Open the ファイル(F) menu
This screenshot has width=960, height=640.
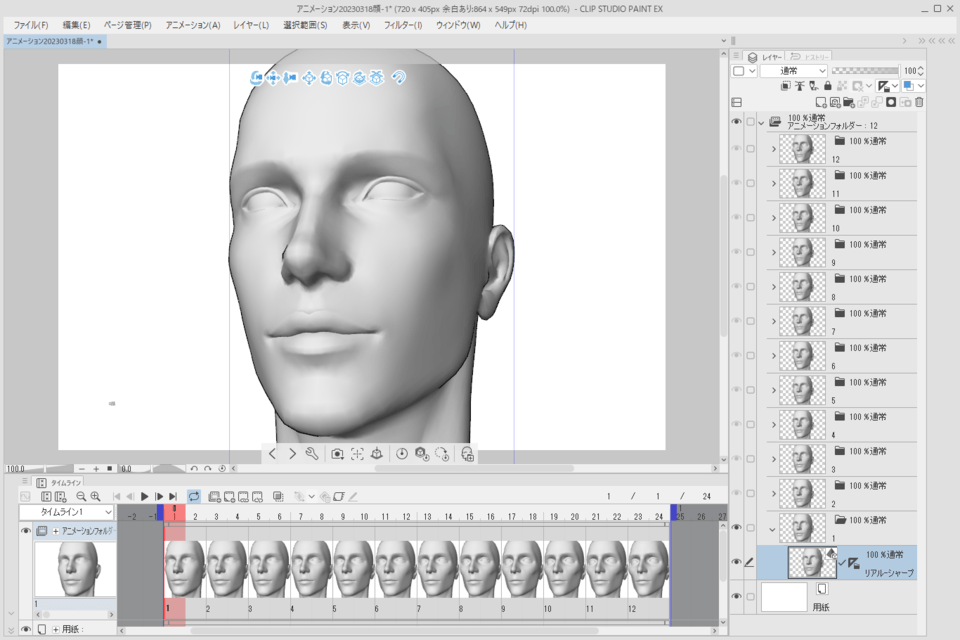click(x=31, y=25)
